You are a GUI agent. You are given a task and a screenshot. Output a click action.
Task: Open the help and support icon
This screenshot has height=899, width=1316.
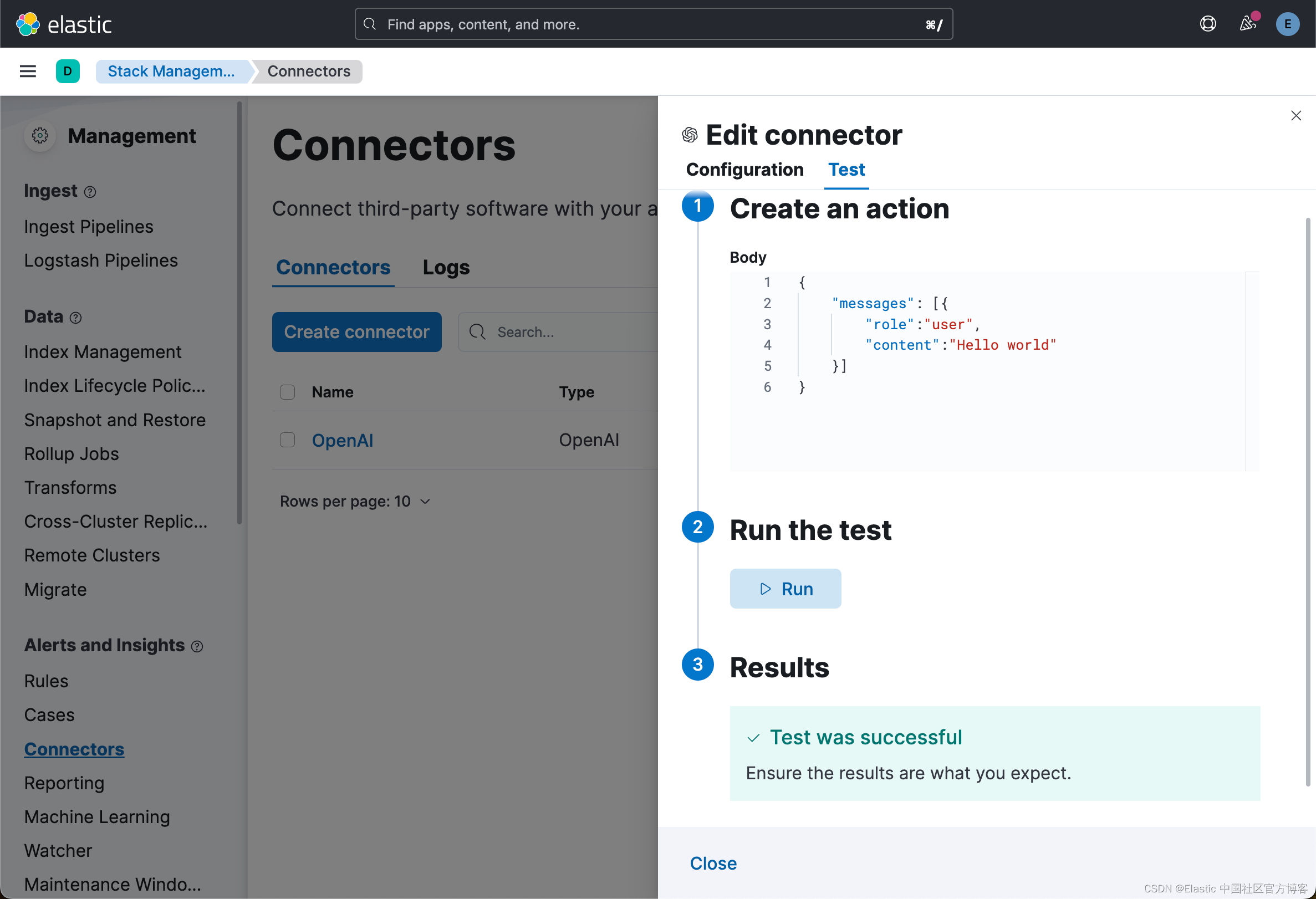point(1208,24)
